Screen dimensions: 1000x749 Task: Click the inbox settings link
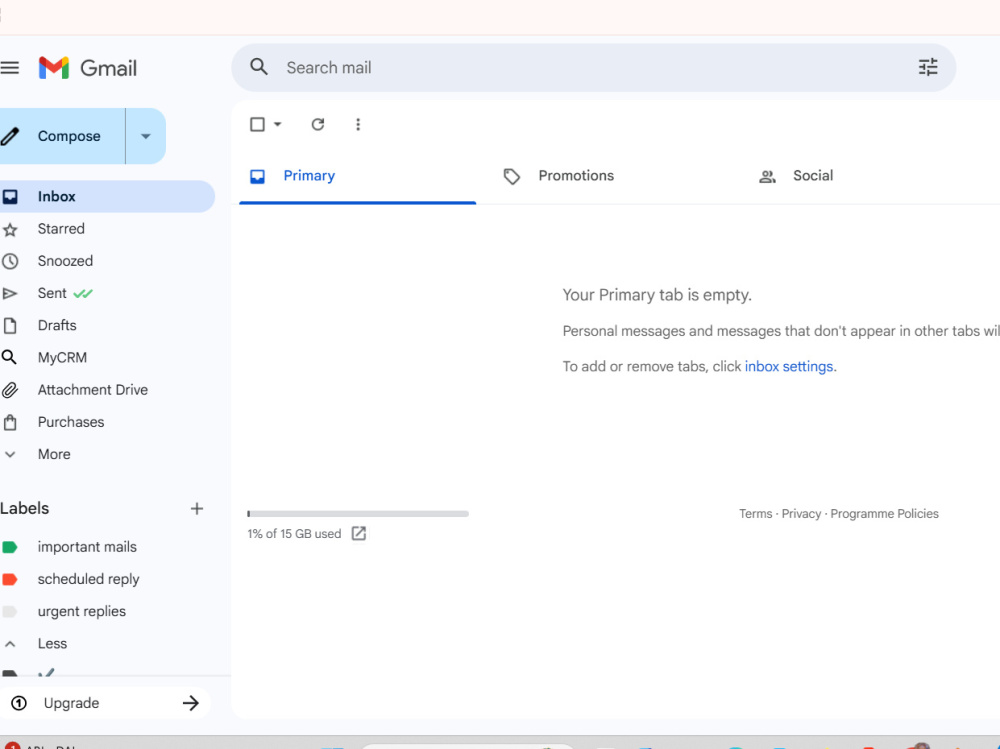(x=789, y=366)
